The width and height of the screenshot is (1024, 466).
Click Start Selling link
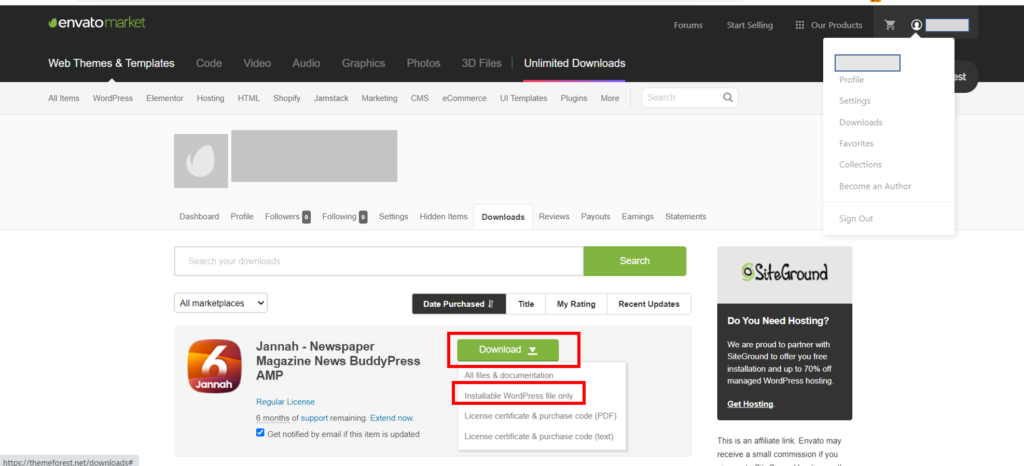coord(750,25)
